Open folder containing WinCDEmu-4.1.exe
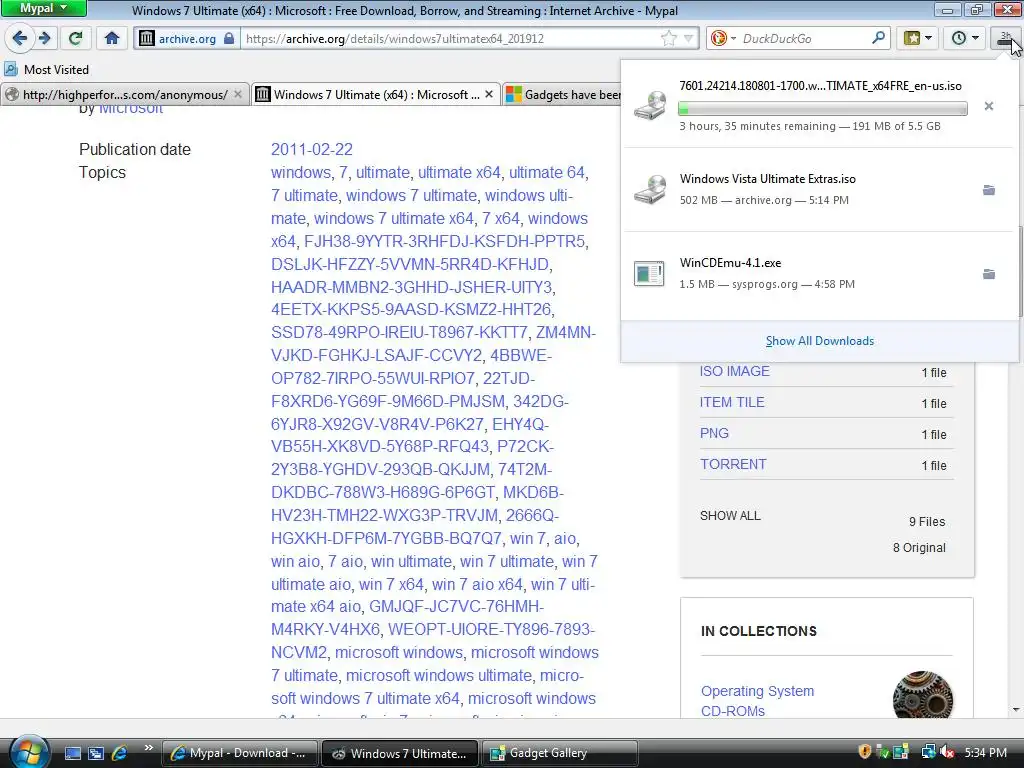 pyautogui.click(x=989, y=274)
